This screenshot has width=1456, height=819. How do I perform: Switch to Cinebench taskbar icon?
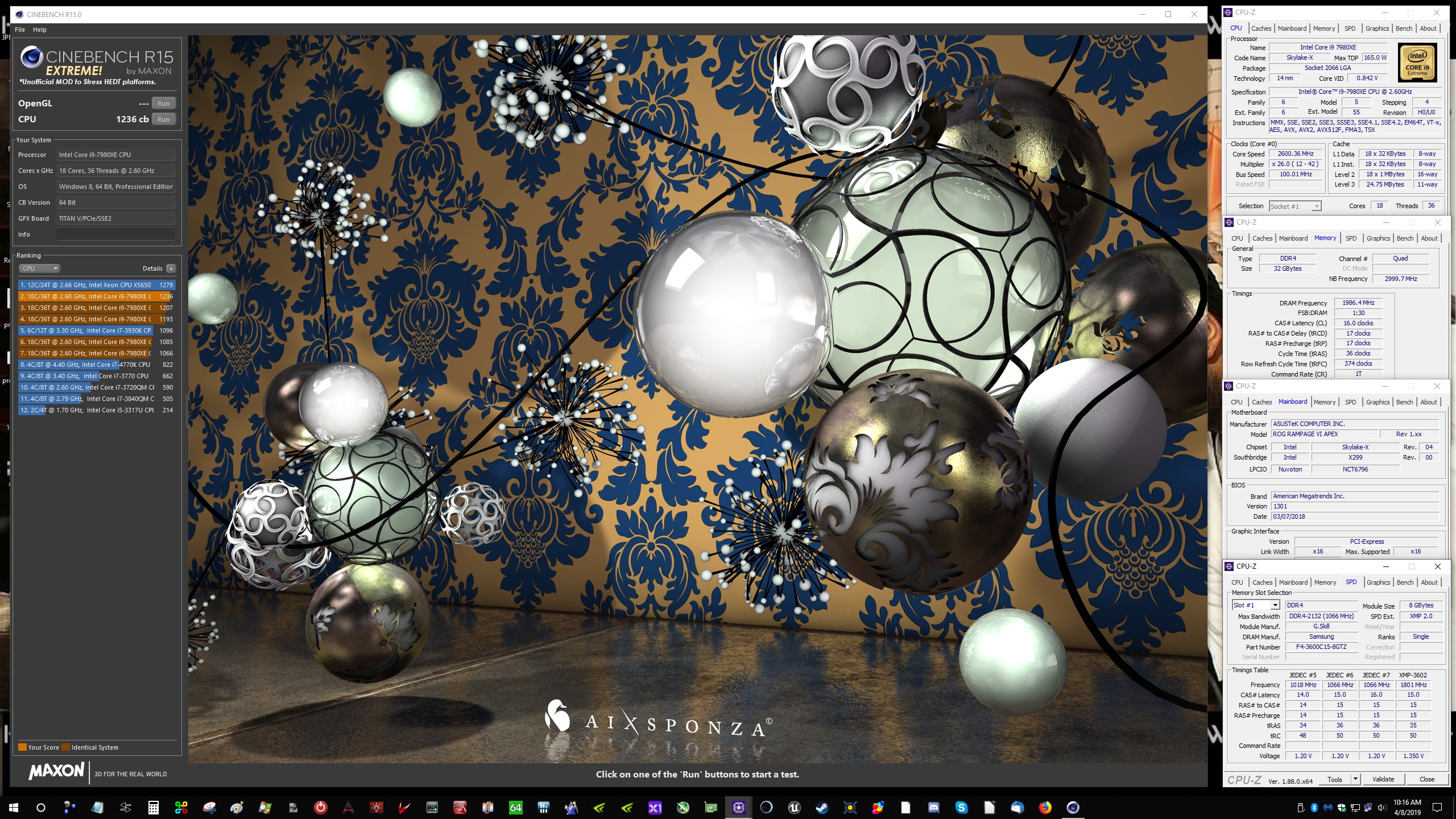(1073, 807)
